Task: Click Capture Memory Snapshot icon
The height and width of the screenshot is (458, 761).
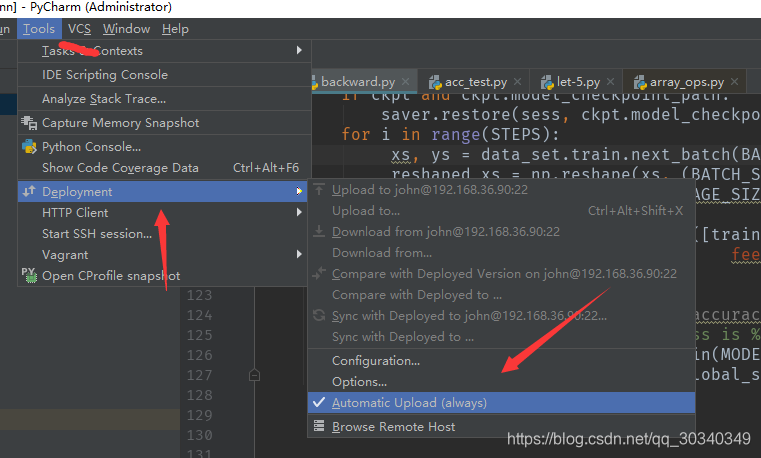Action: pos(29,123)
